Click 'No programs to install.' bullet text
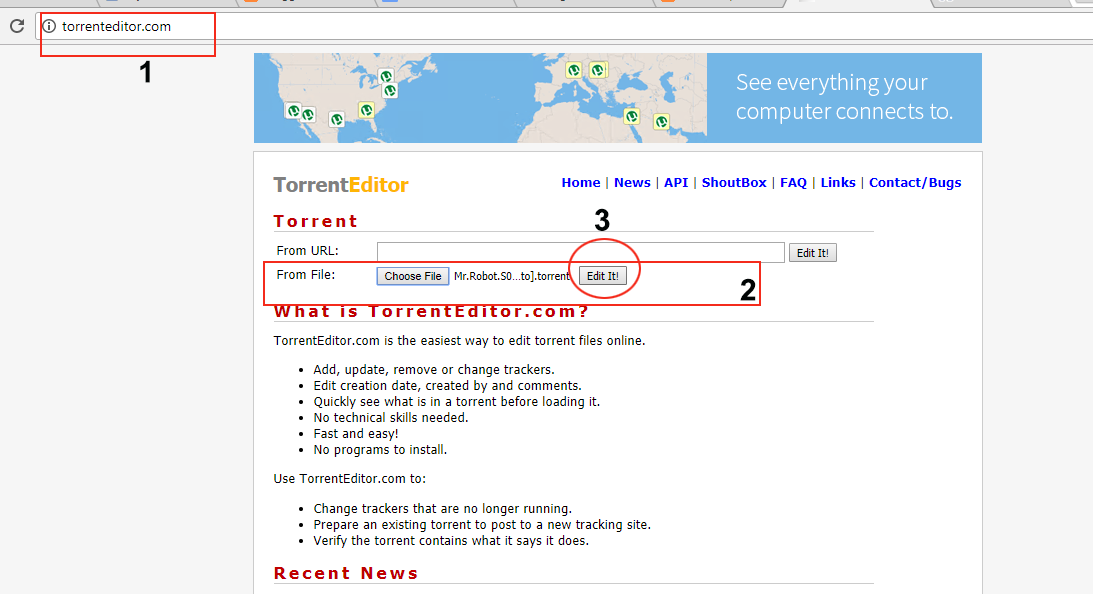Screen dimensions: 1093x594 (x=380, y=450)
